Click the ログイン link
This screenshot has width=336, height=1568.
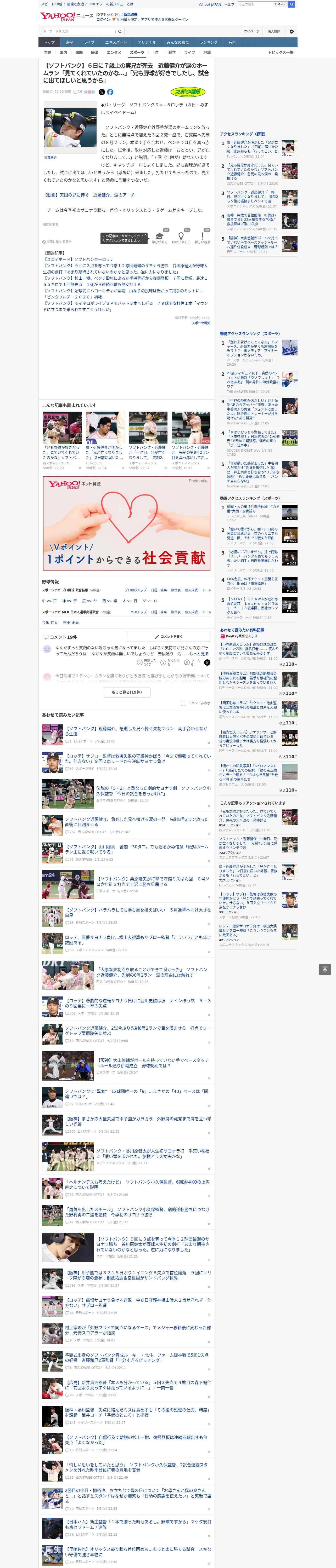pos(103,20)
